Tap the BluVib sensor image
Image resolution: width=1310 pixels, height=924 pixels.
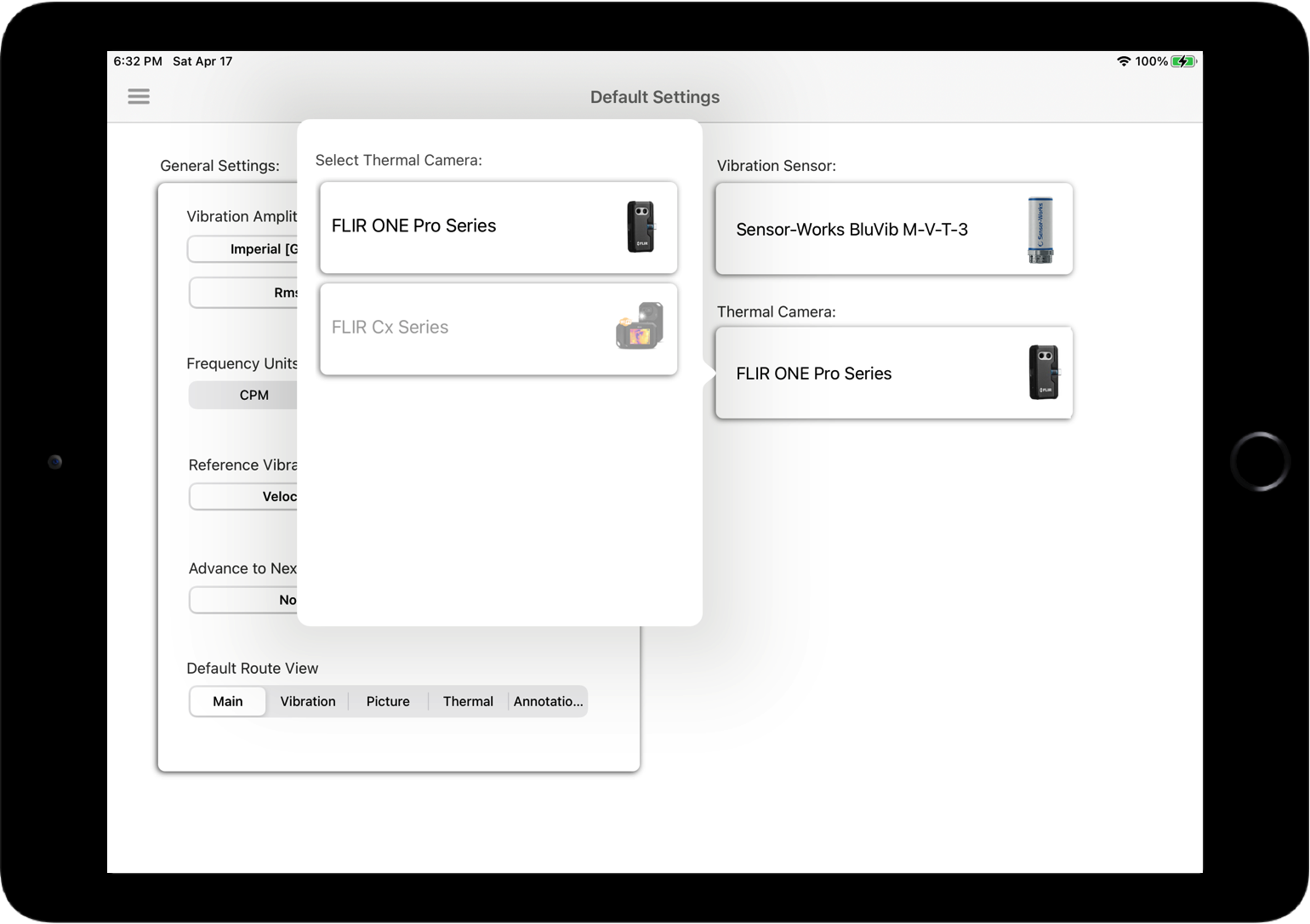click(1040, 230)
